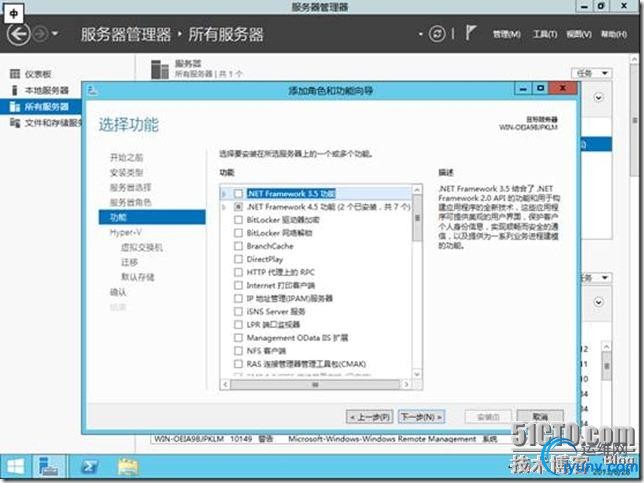Viewport: 644px width, 483px height.
Task: Open the 视图(V) menu
Action: pyautogui.click(x=579, y=34)
